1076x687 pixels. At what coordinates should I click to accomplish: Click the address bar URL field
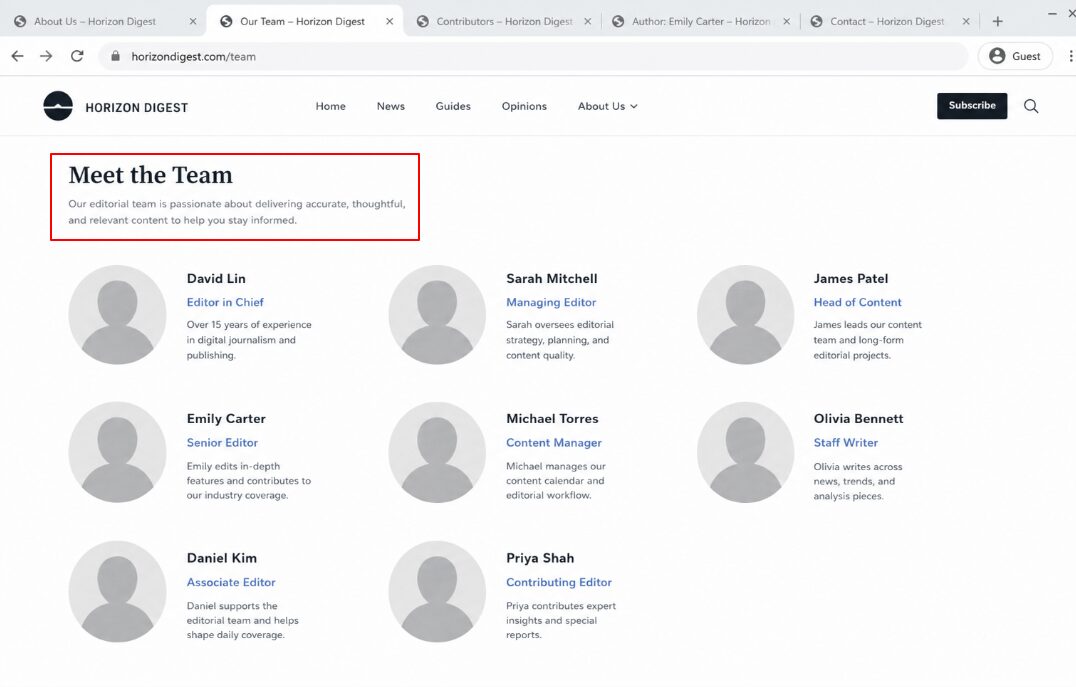tap(535, 56)
